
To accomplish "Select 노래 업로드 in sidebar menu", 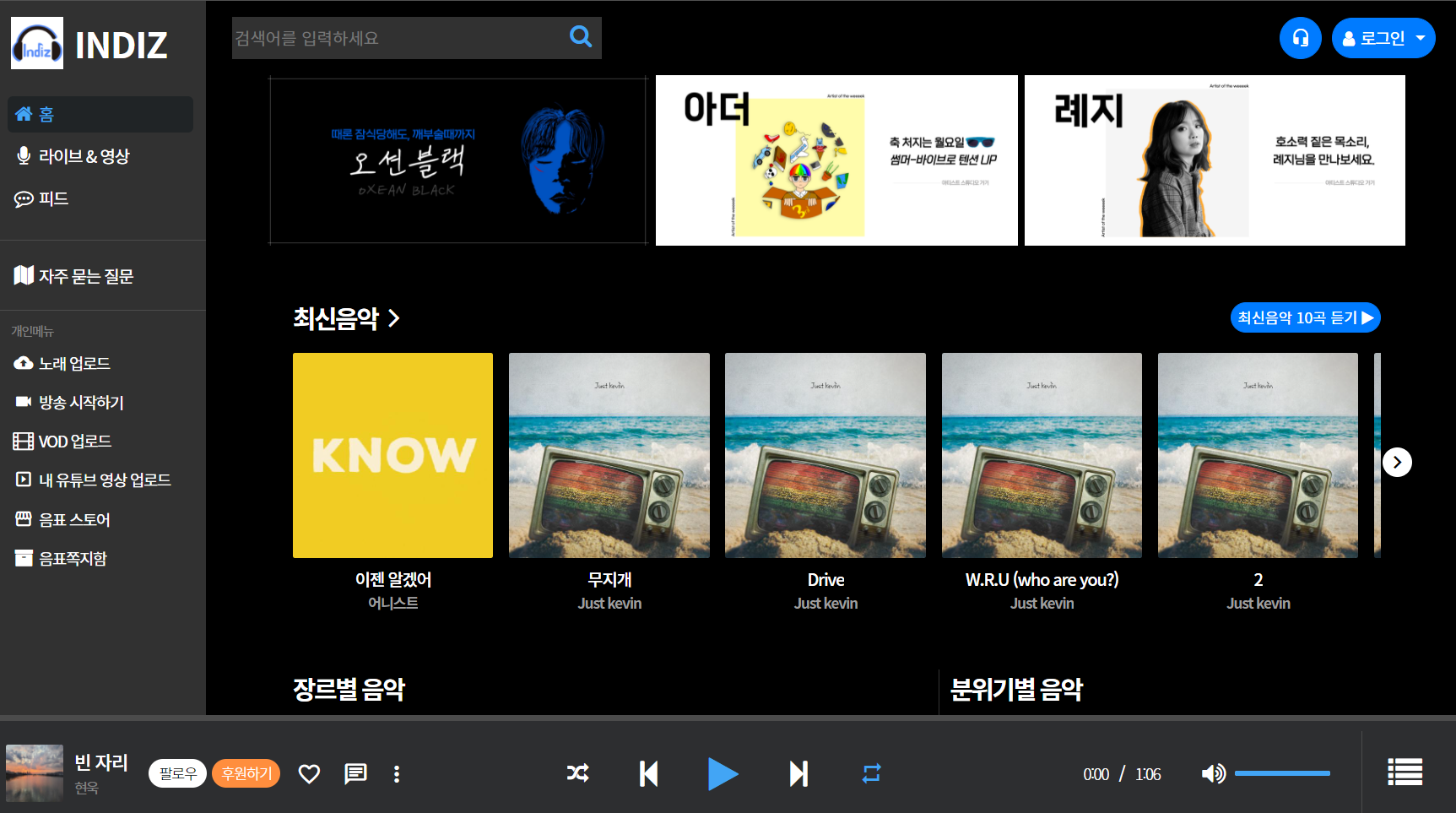I will (x=74, y=364).
